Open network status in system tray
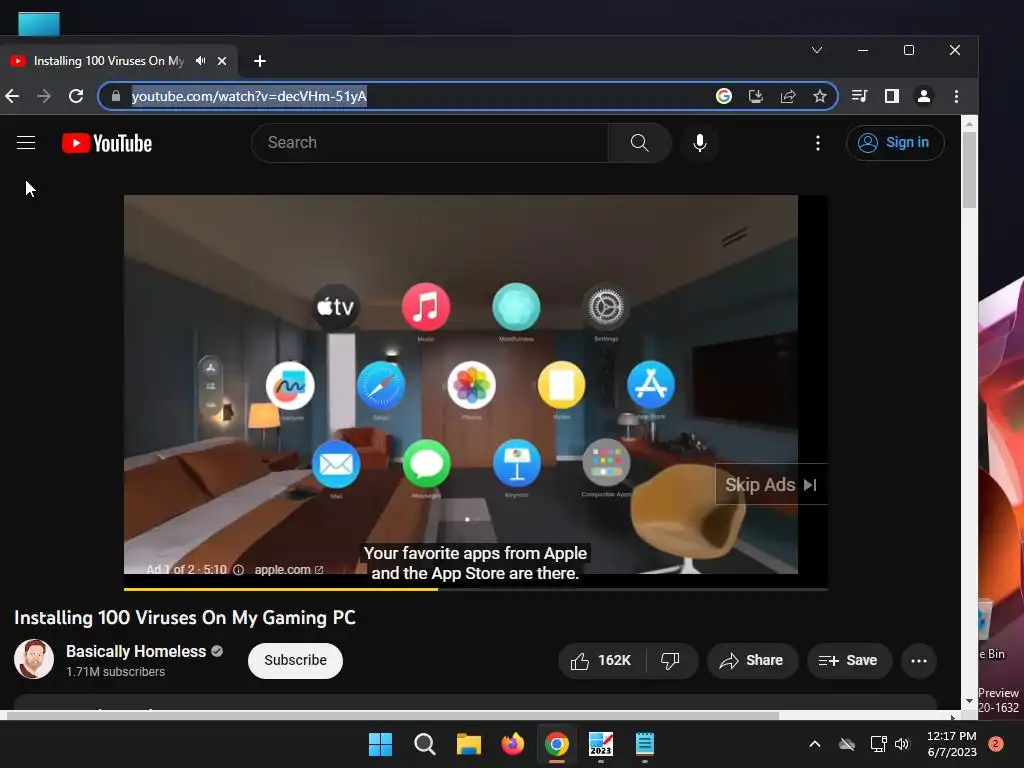The width and height of the screenshot is (1024, 768). 878,744
